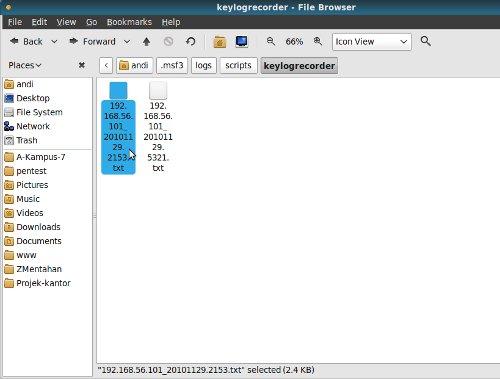Viewport: 500px width, 379px height.
Task: Click the keylogrecorder path button
Action: (x=299, y=66)
